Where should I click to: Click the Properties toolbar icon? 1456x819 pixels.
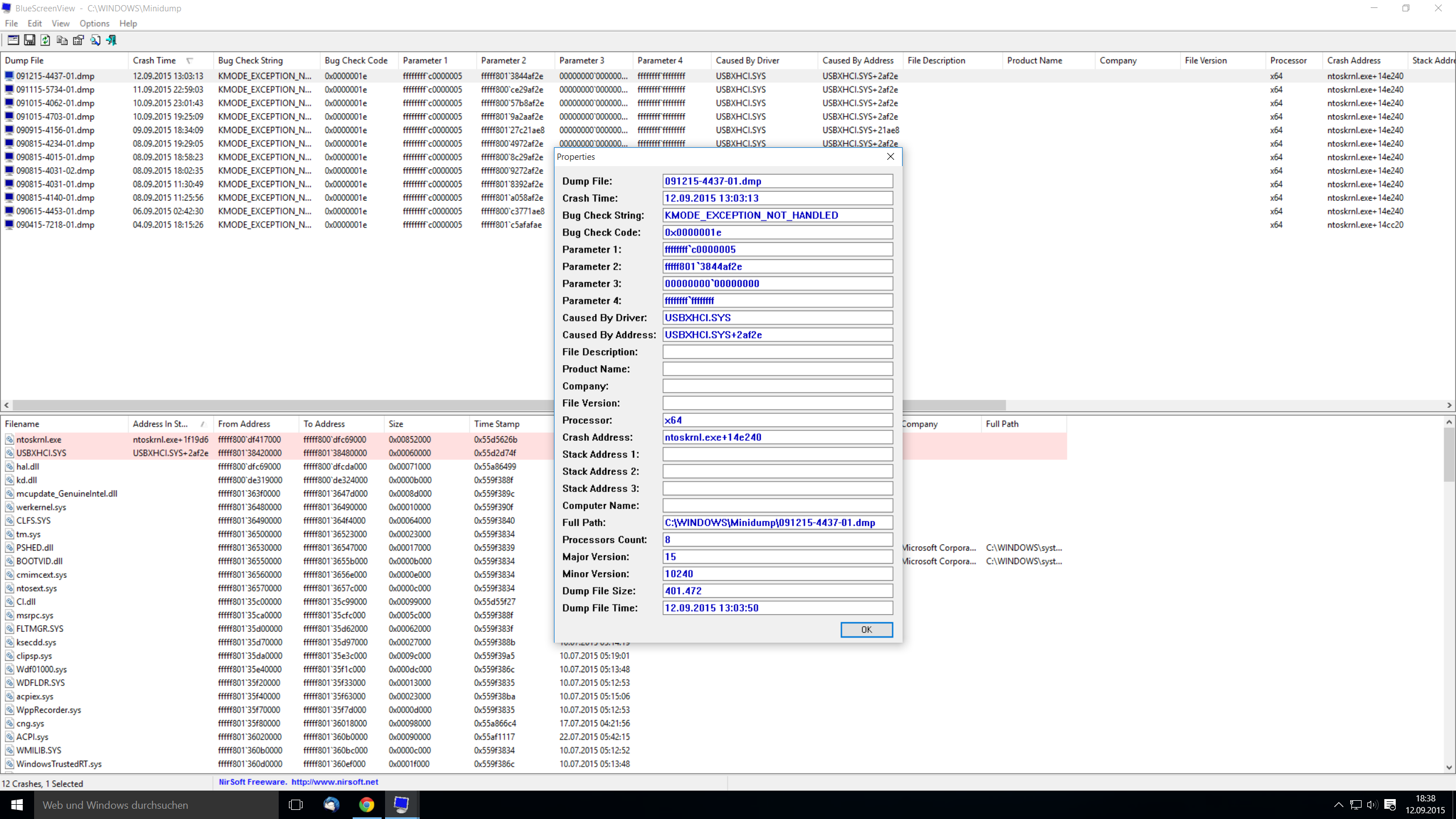click(x=78, y=40)
